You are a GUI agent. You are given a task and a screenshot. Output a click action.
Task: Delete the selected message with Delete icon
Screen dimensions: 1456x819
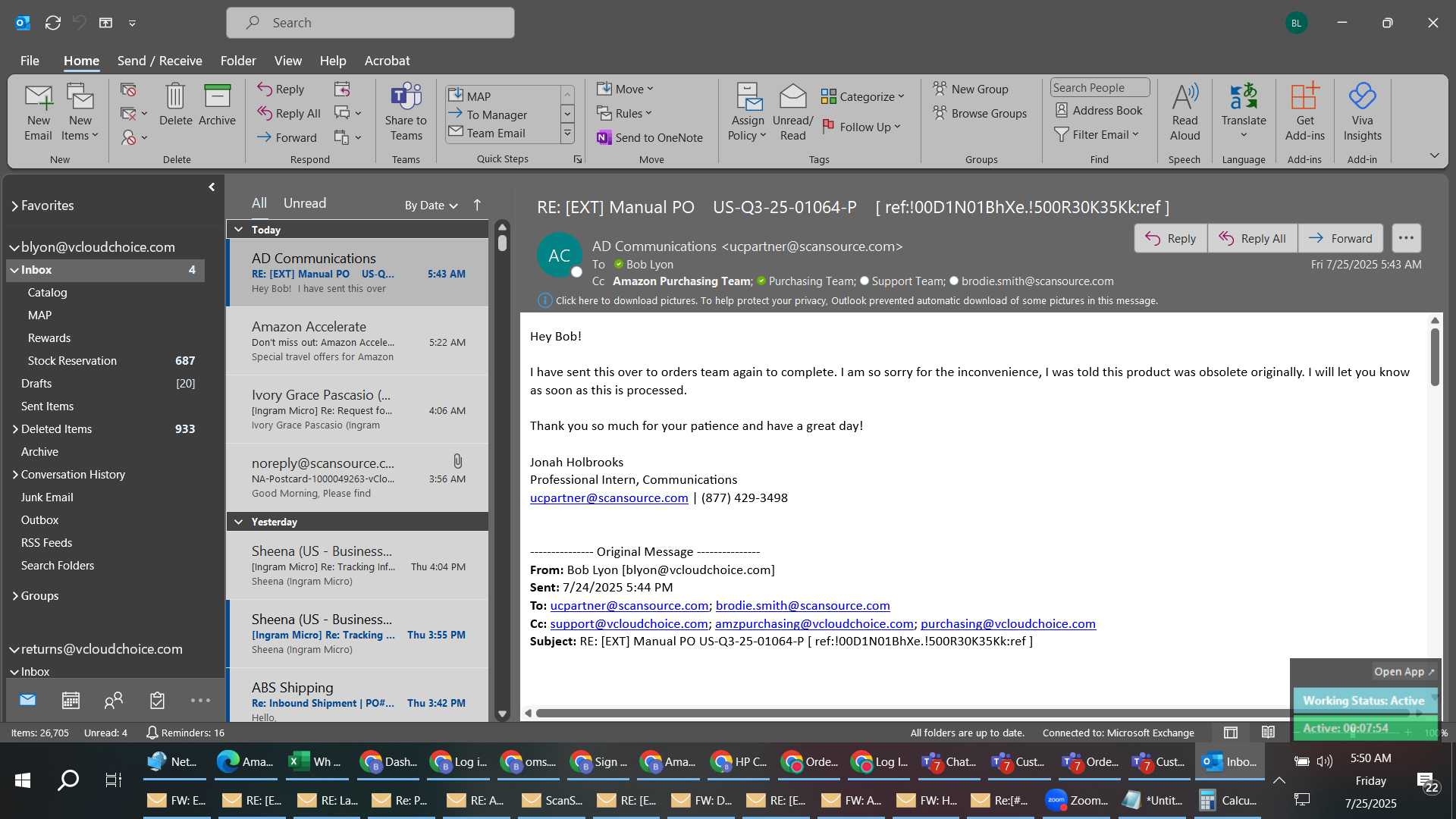[175, 105]
